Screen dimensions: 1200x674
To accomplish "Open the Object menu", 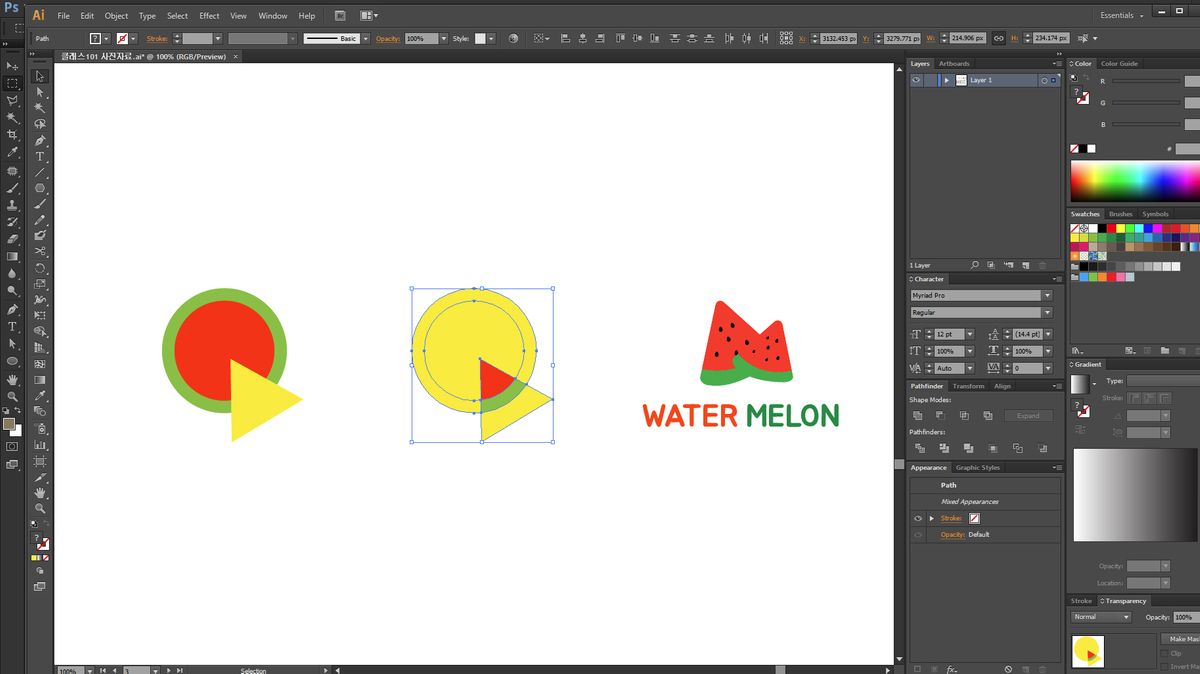I will [116, 16].
